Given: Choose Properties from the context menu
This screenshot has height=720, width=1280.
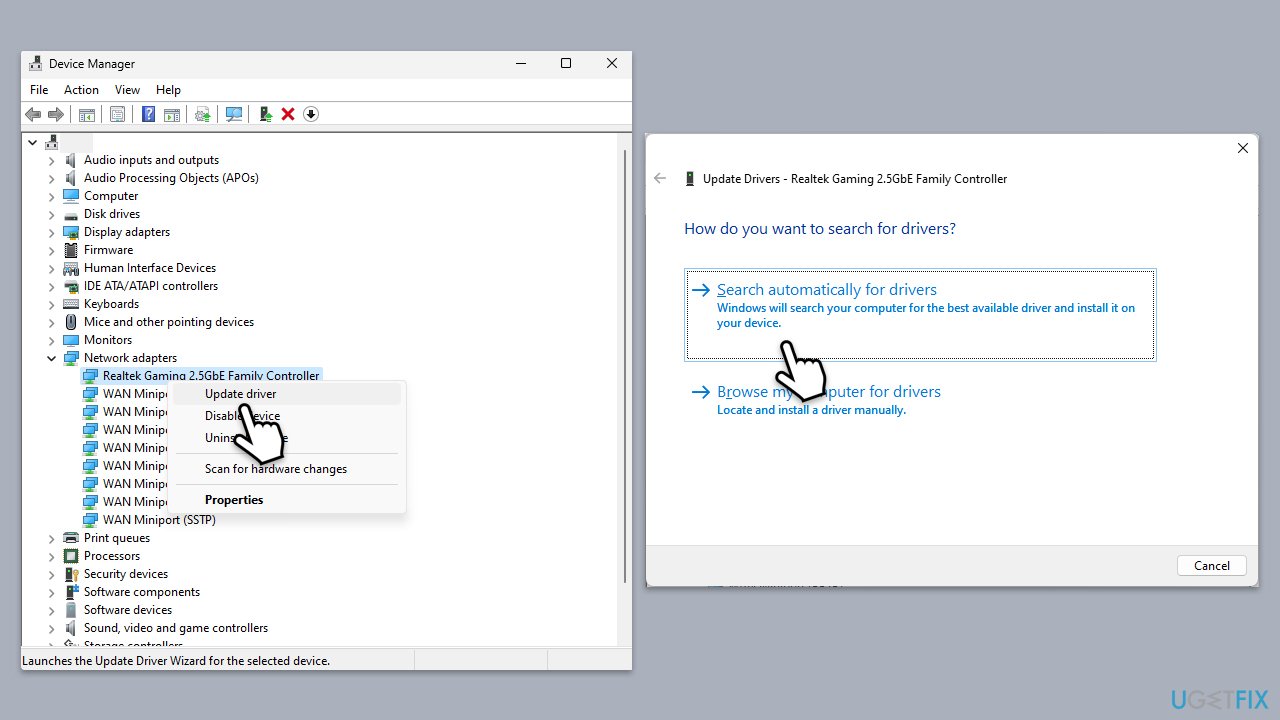Looking at the screenshot, I should click(287, 500).
